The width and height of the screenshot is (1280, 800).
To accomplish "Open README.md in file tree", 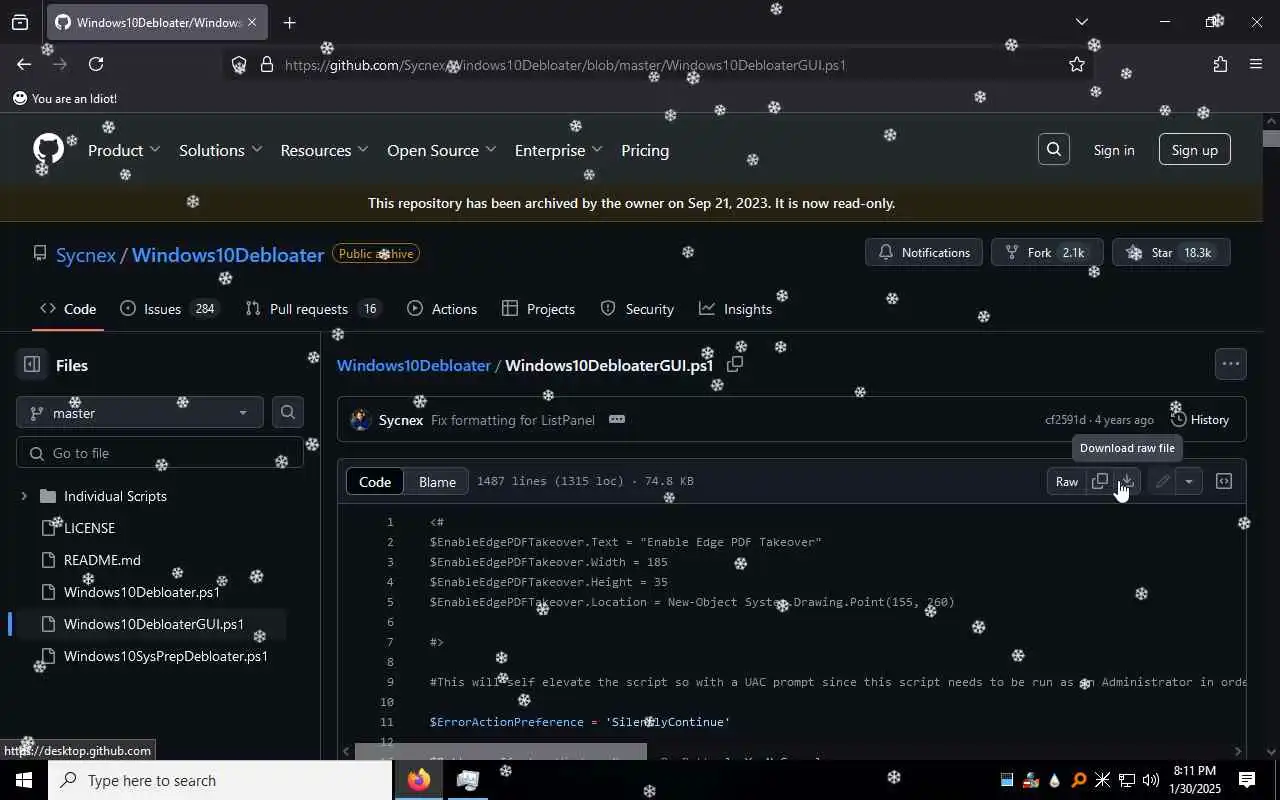I will point(102,560).
